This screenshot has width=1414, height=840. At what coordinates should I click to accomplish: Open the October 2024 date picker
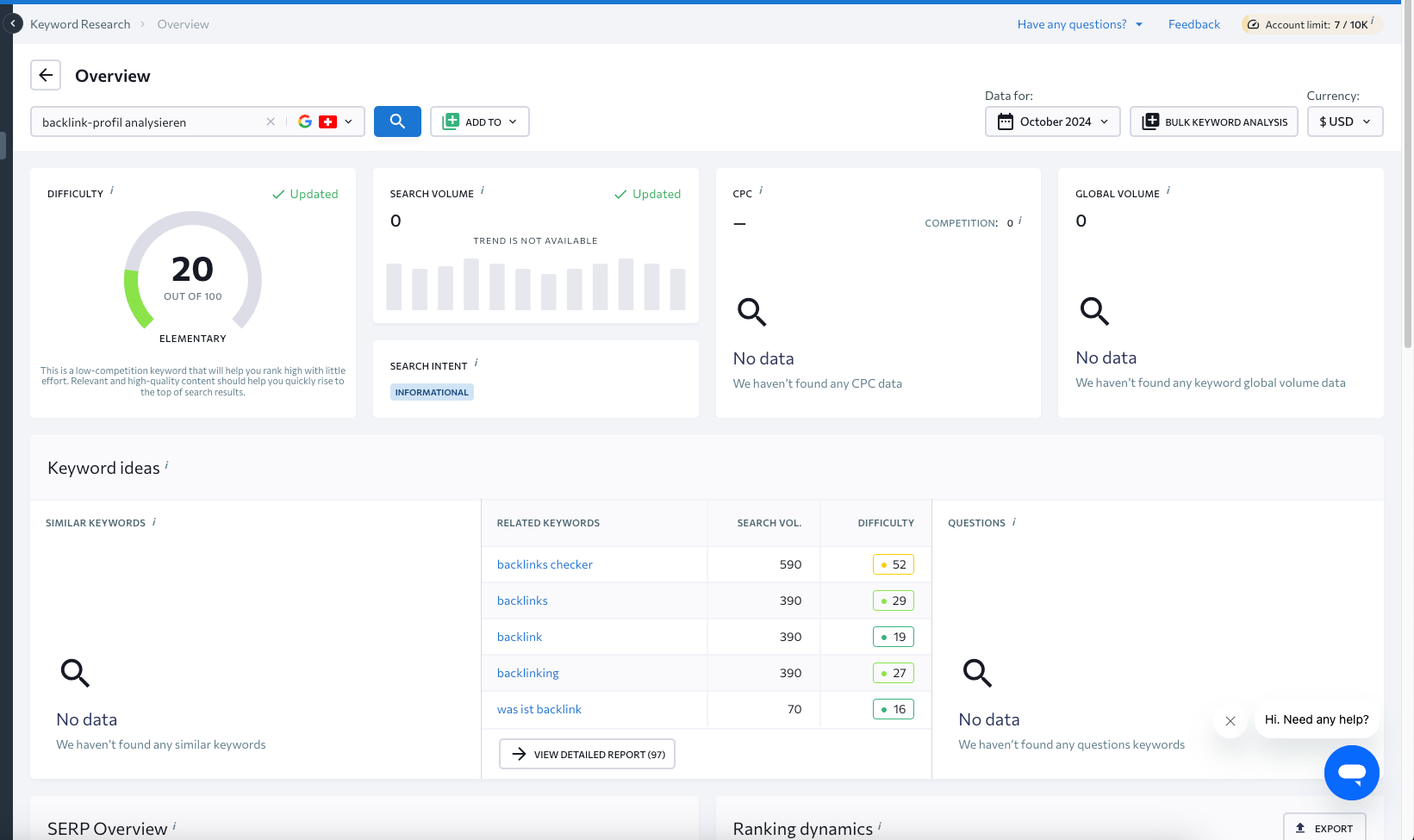1053,121
